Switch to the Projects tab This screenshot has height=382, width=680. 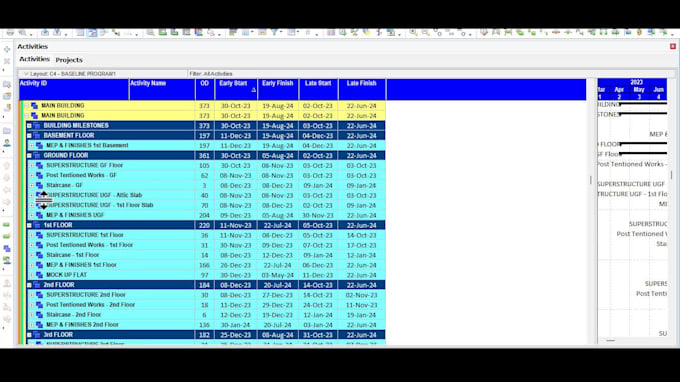[69, 60]
